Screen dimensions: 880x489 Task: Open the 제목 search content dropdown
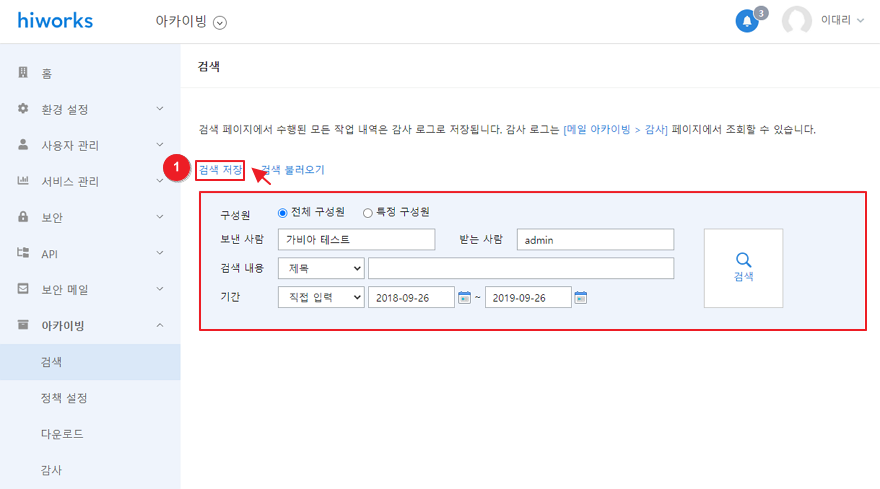pyautogui.click(x=321, y=268)
